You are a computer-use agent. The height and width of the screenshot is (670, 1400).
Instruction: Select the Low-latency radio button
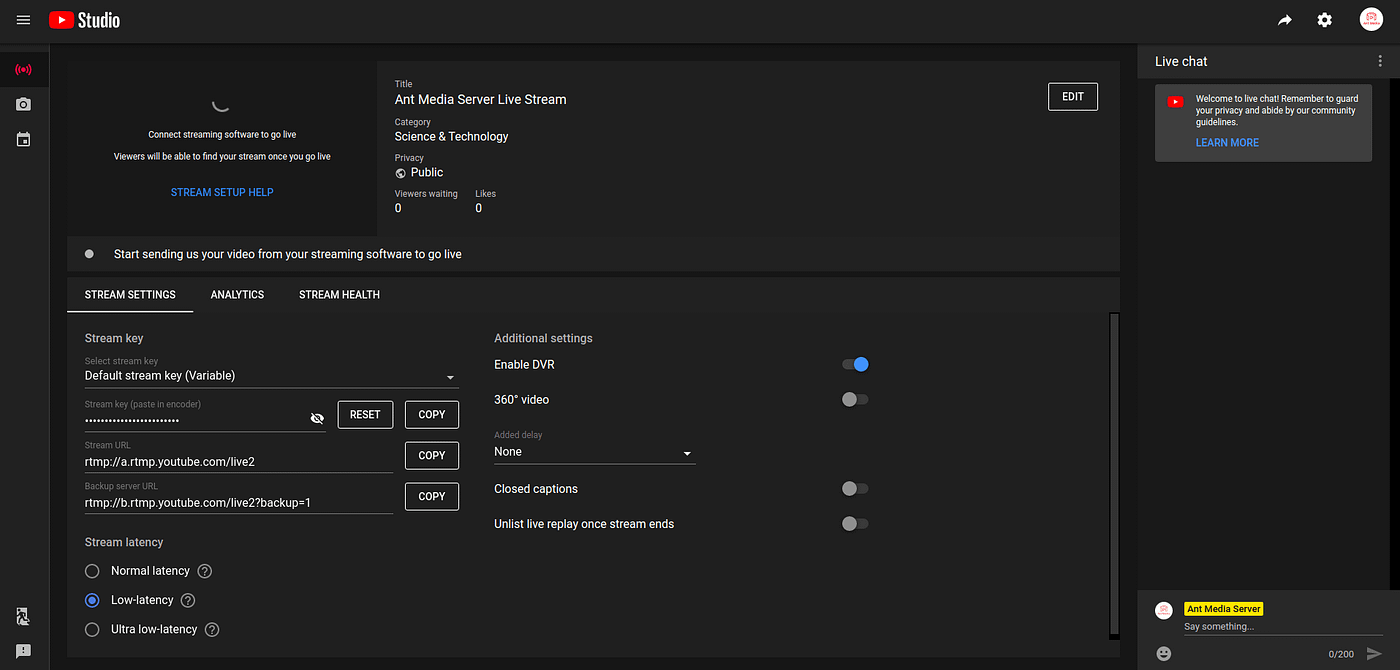(x=92, y=600)
